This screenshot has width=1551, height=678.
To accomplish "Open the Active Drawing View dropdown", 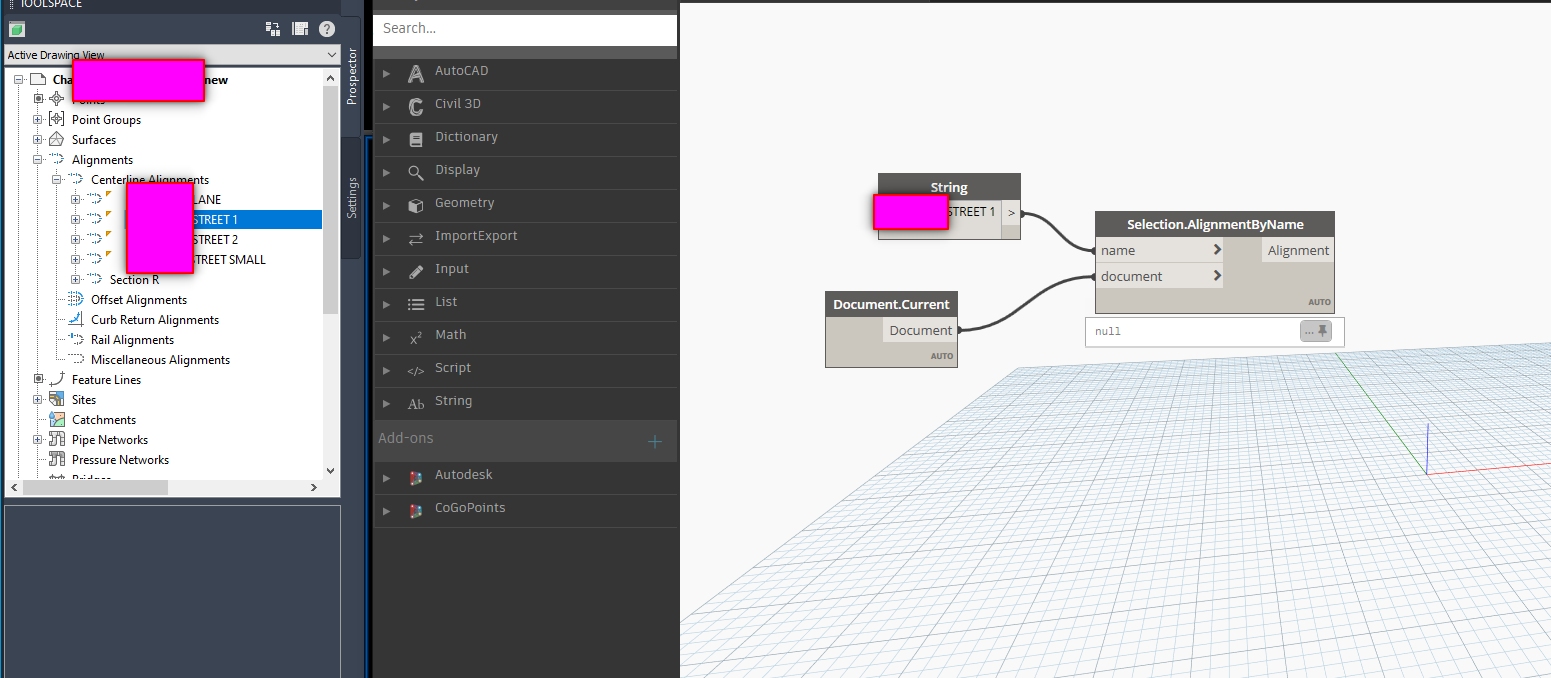I will 172,55.
